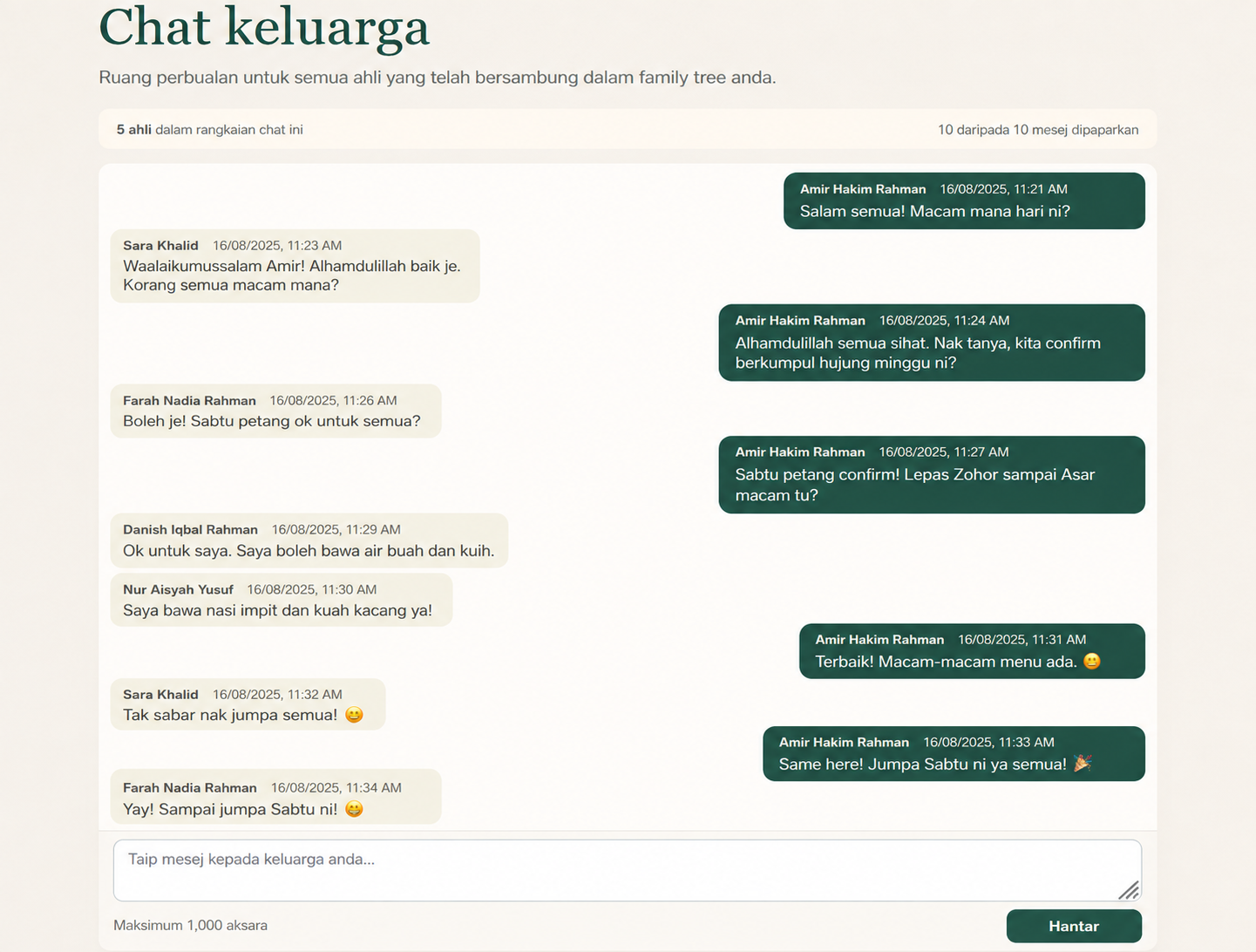Click Sara Khalid's name on the 11:32 AM message
This screenshot has width=1256, height=952.
coord(161,695)
